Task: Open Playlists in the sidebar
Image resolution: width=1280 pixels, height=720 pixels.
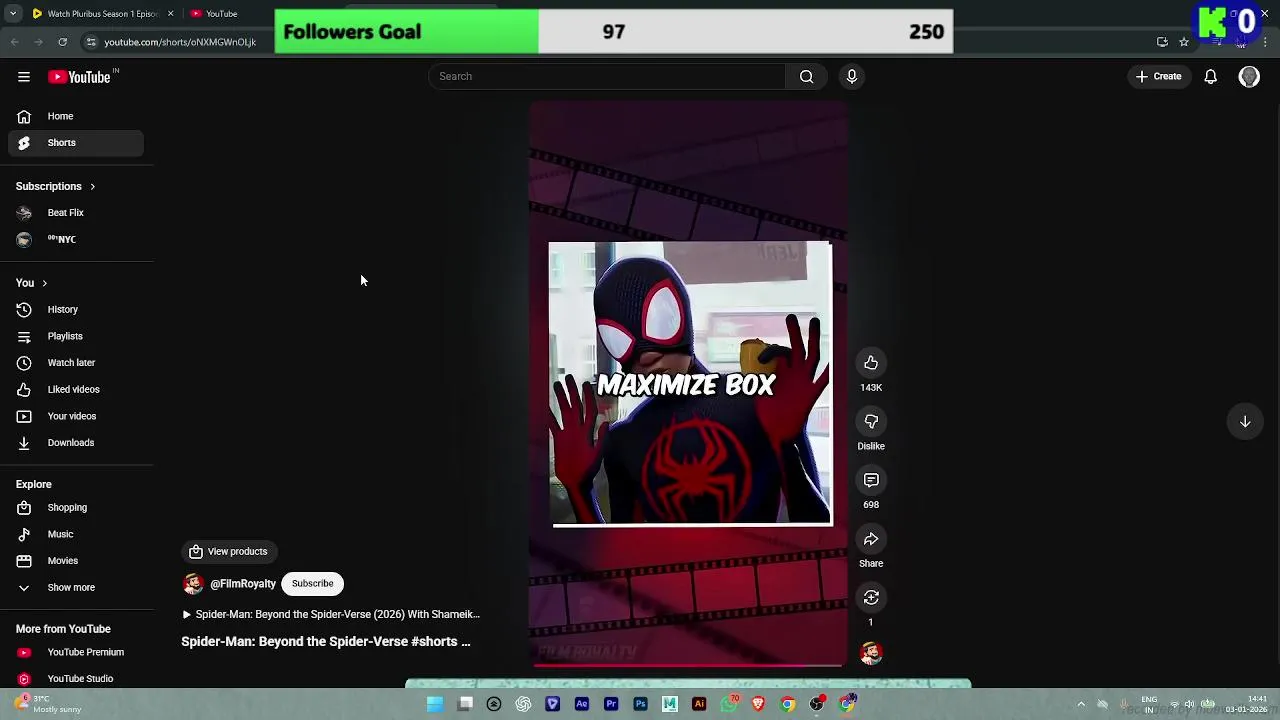Action: pyautogui.click(x=76, y=336)
